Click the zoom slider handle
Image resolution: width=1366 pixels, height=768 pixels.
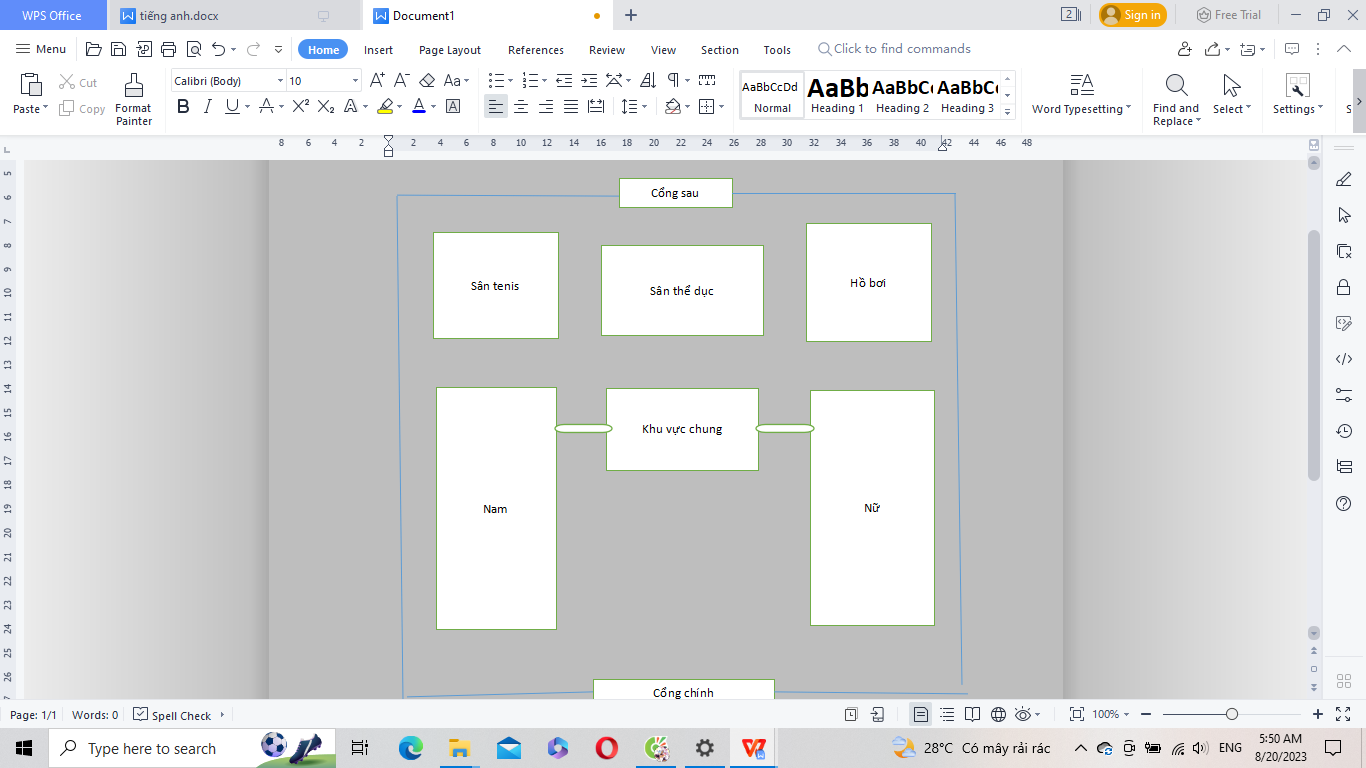1232,714
